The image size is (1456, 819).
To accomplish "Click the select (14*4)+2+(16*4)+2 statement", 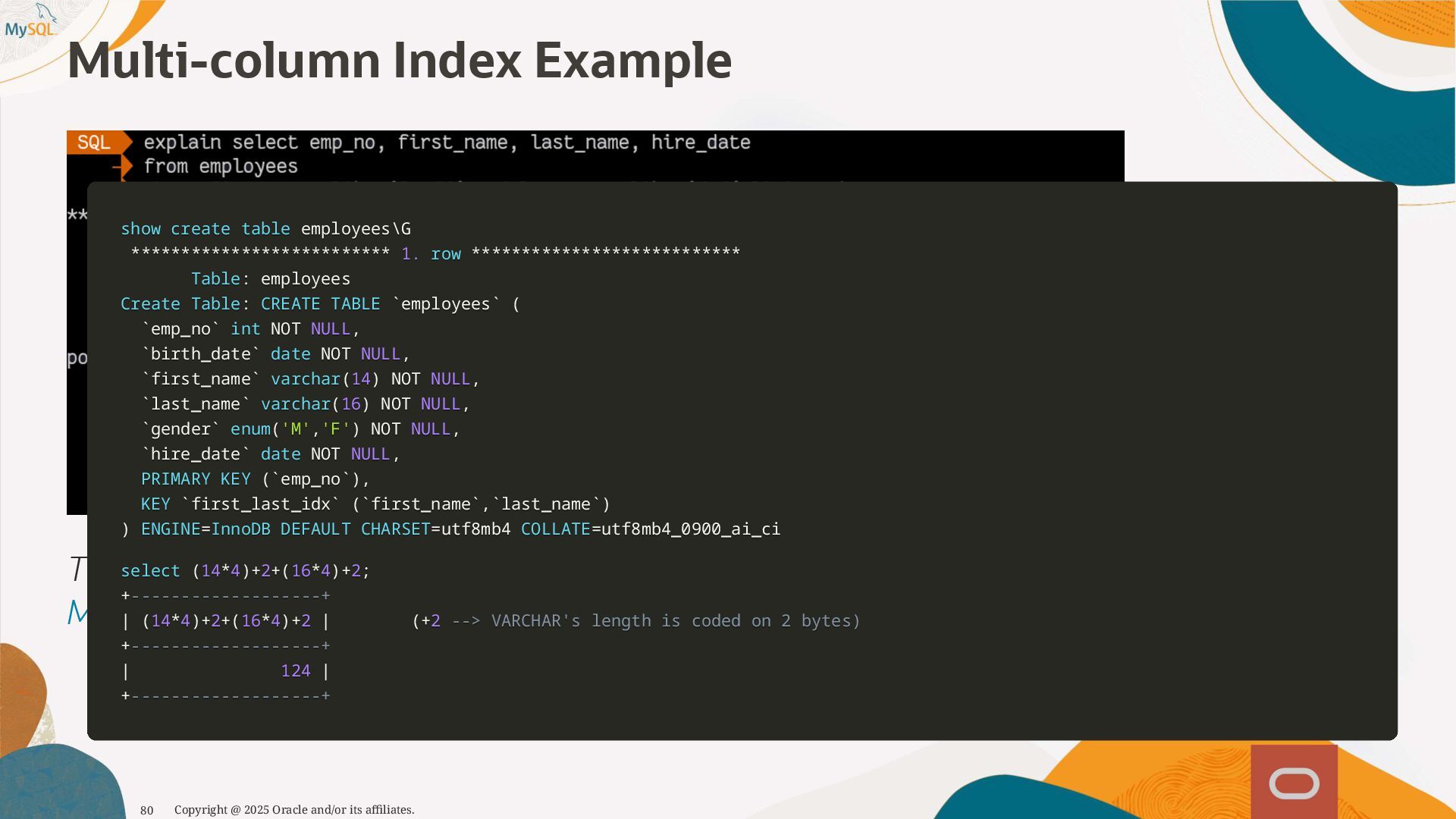I will point(245,571).
